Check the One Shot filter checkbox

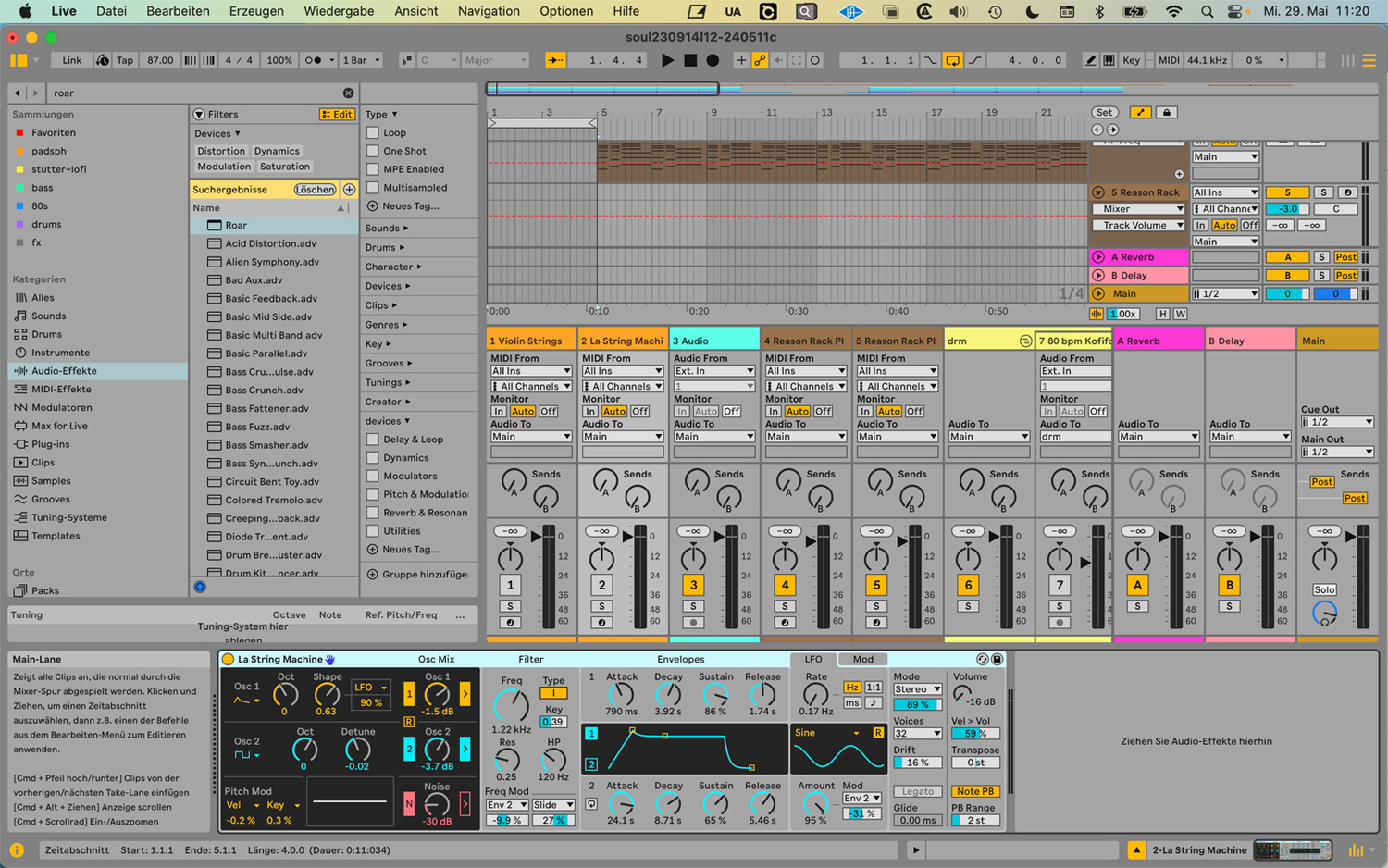pyautogui.click(x=373, y=151)
